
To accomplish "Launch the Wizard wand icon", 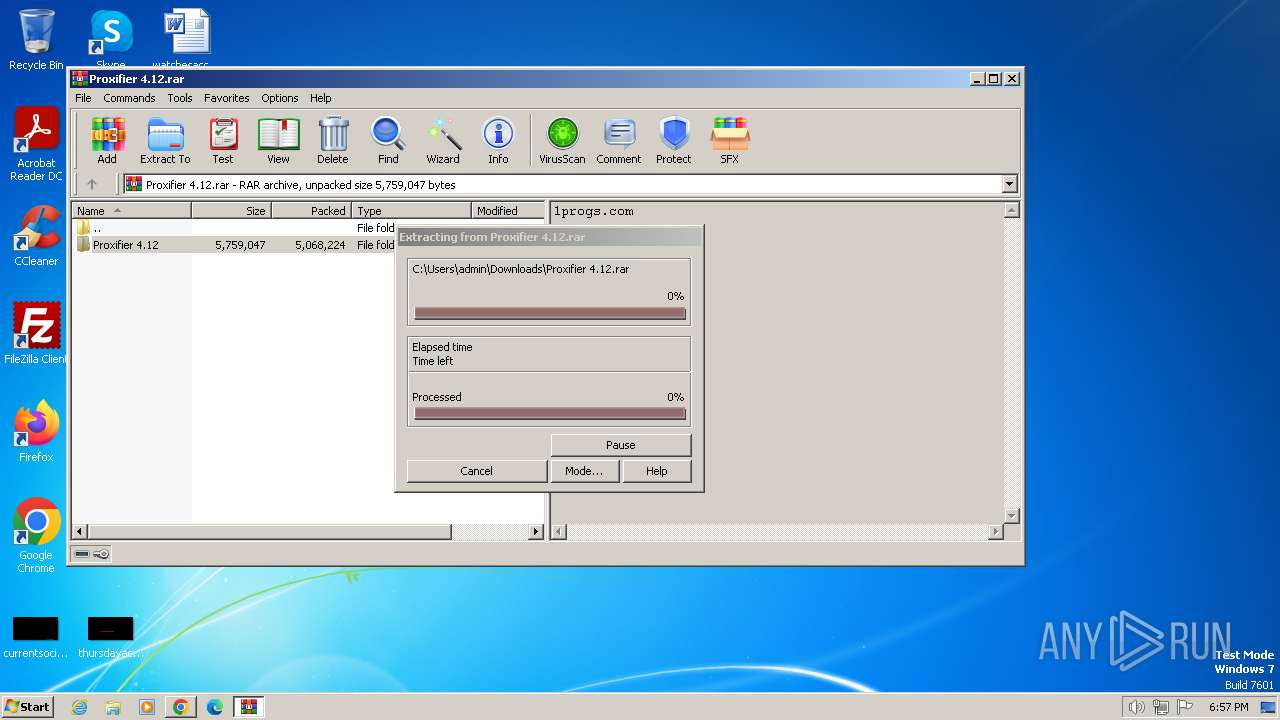I will coord(443,140).
